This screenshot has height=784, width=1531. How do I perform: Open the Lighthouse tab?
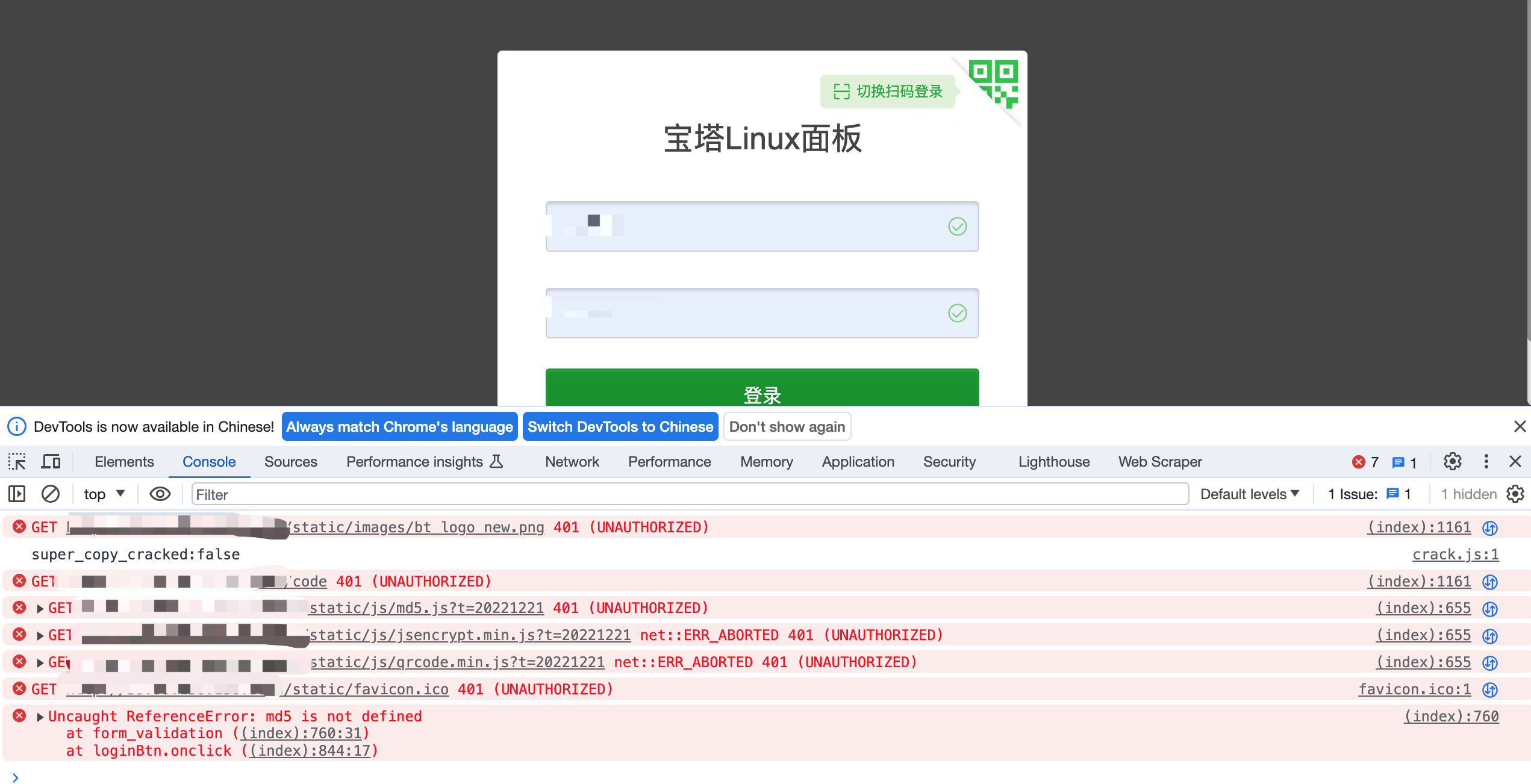(1054, 462)
